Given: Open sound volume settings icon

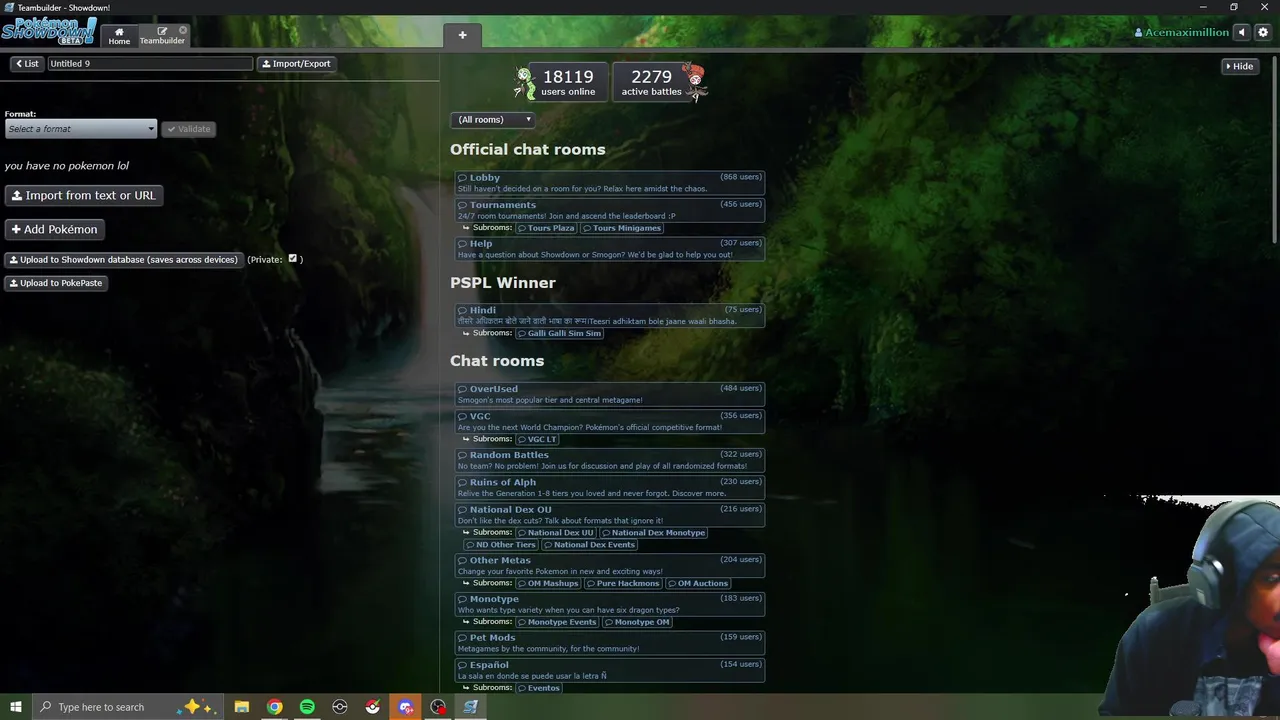Looking at the screenshot, I should (x=1242, y=33).
